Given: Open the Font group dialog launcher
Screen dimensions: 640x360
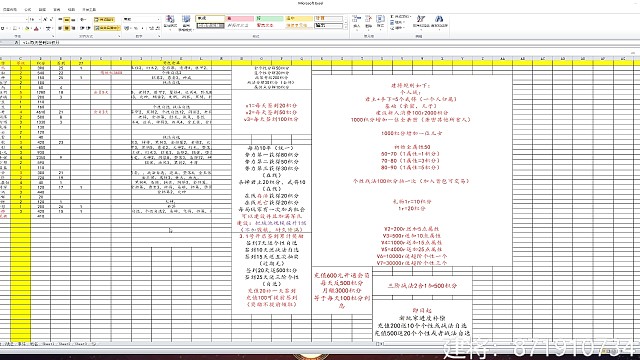Looking at the screenshot, I should pos(53,36).
